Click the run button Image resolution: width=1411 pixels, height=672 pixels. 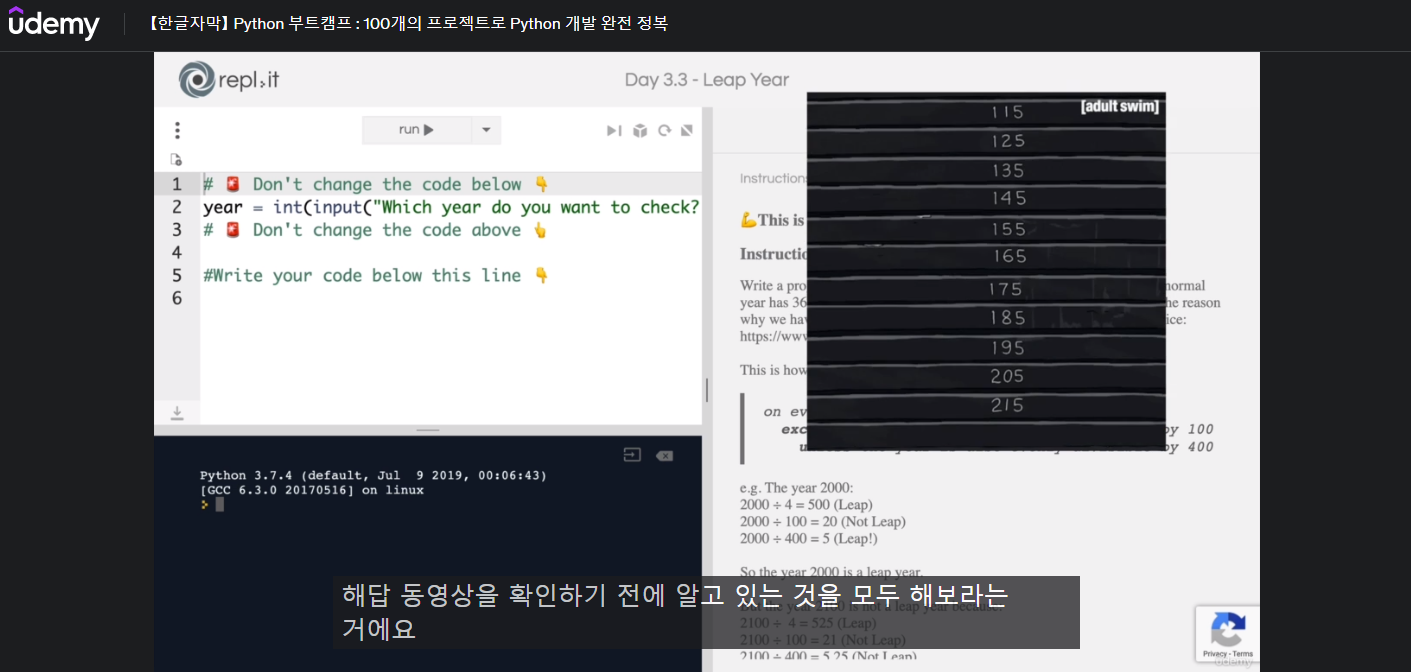(x=416, y=130)
